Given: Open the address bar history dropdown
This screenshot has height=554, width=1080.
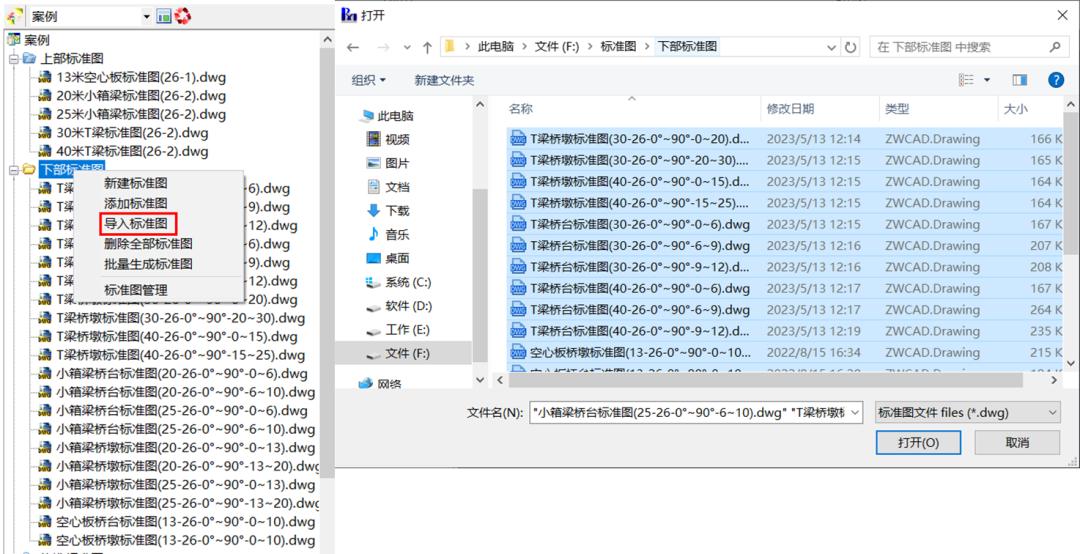Looking at the screenshot, I should [831, 48].
